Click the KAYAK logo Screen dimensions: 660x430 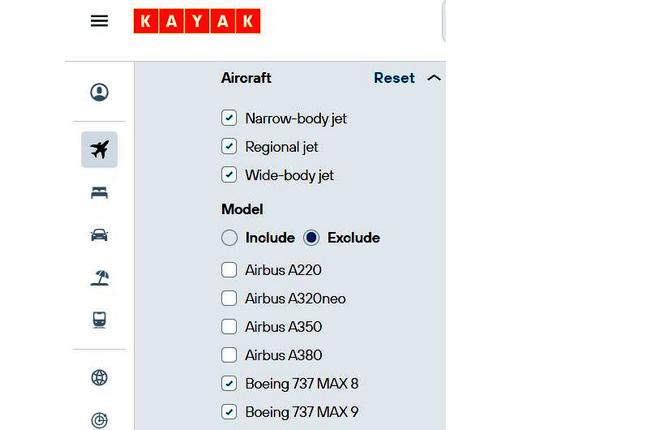pyautogui.click(x=197, y=21)
